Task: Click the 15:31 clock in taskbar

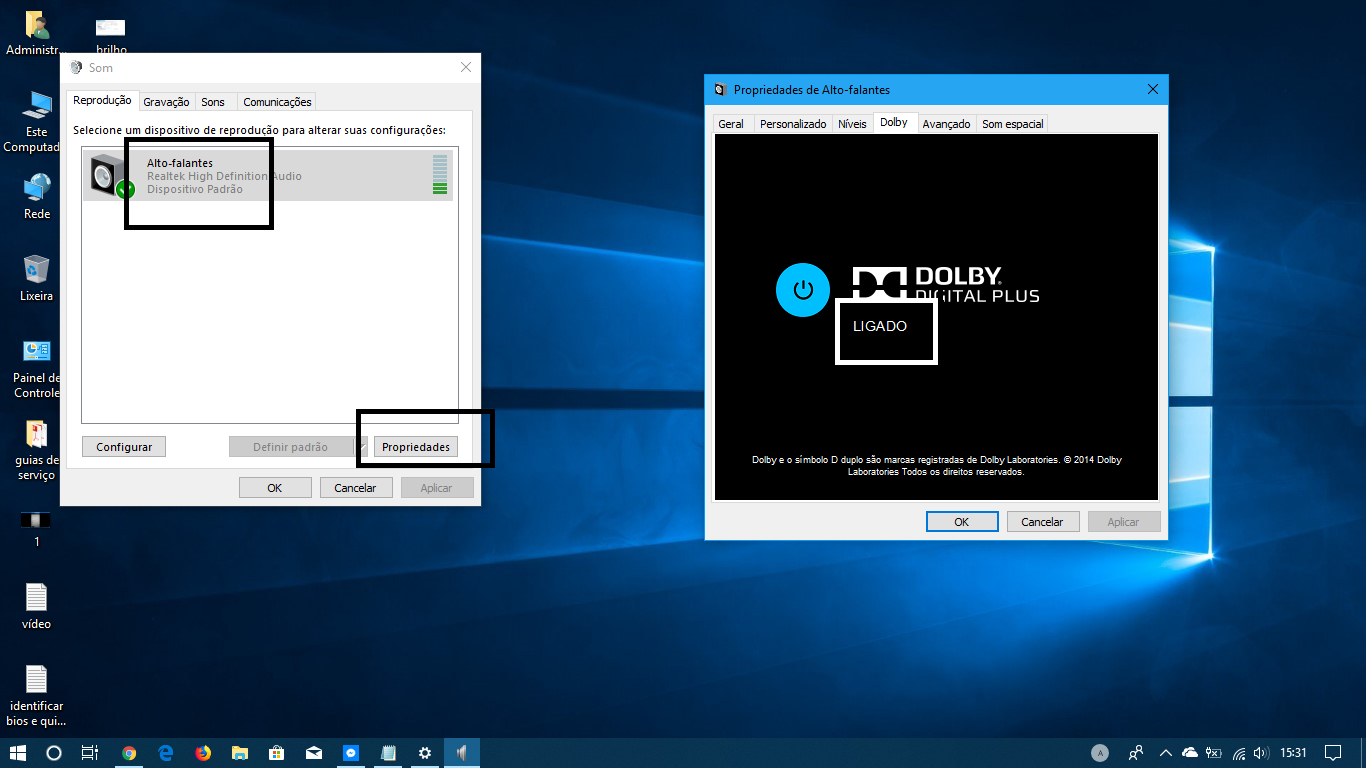Action: (1293, 753)
